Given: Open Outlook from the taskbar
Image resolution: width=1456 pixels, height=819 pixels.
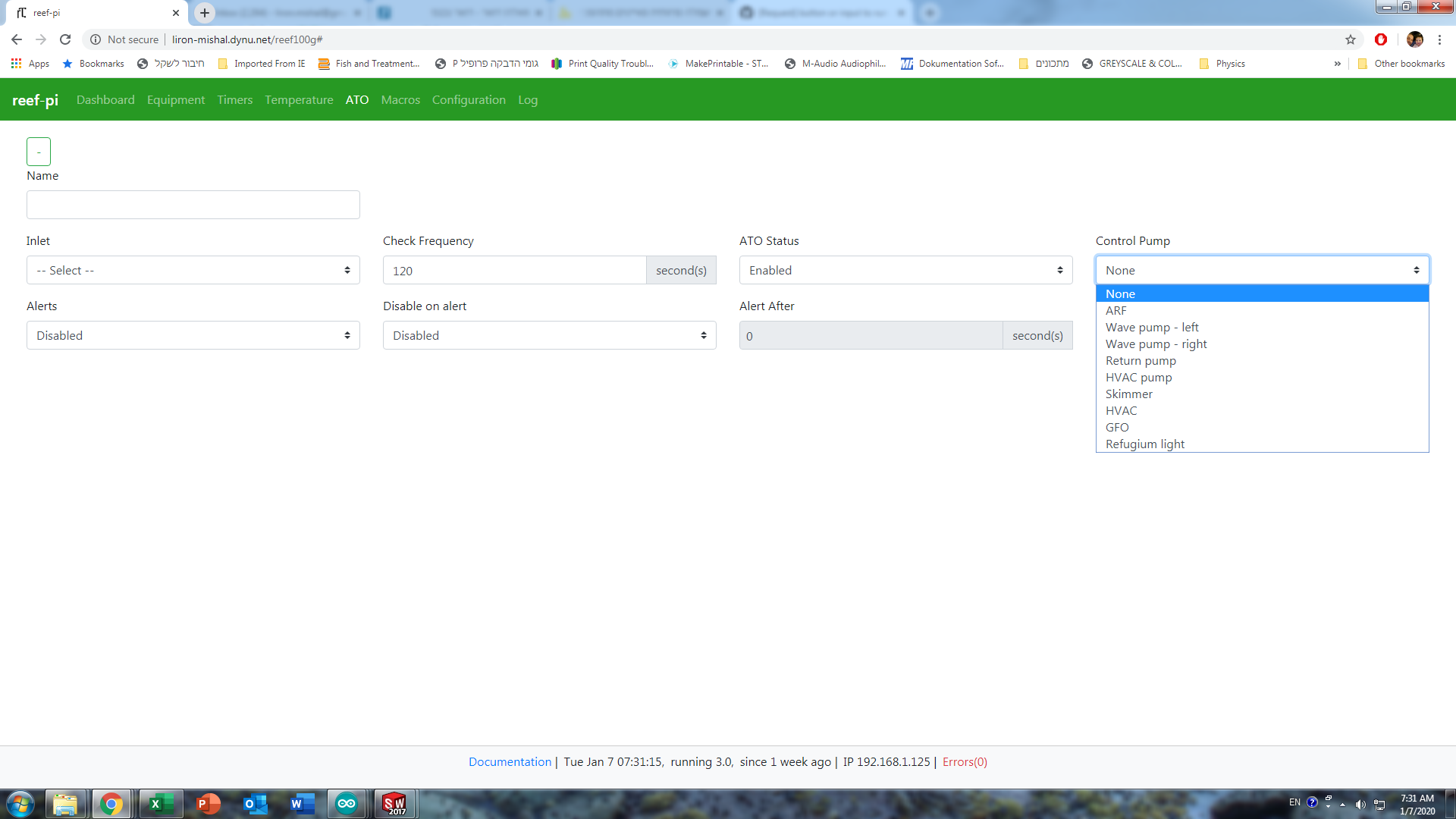Looking at the screenshot, I should click(254, 803).
